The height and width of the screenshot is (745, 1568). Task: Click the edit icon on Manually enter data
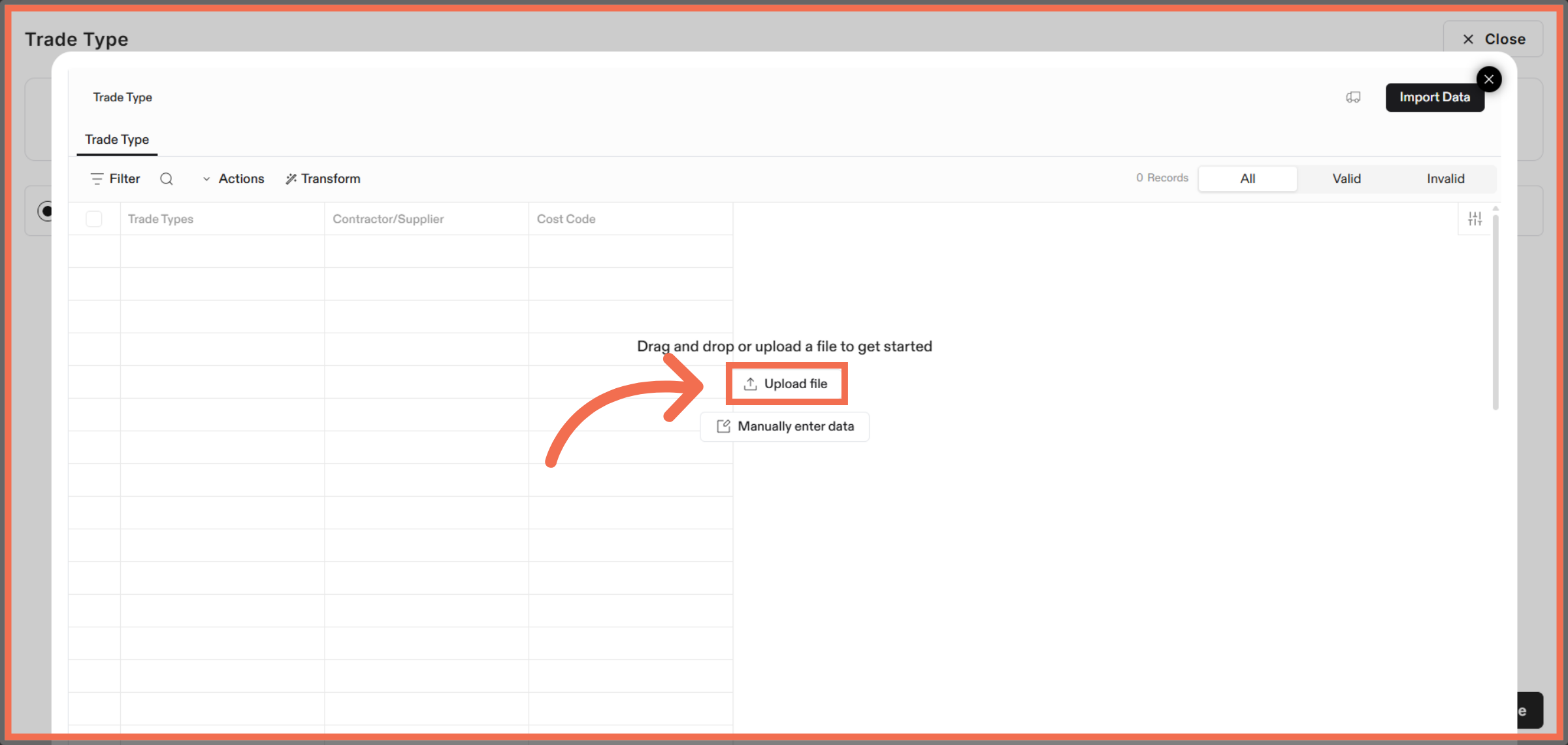(723, 426)
